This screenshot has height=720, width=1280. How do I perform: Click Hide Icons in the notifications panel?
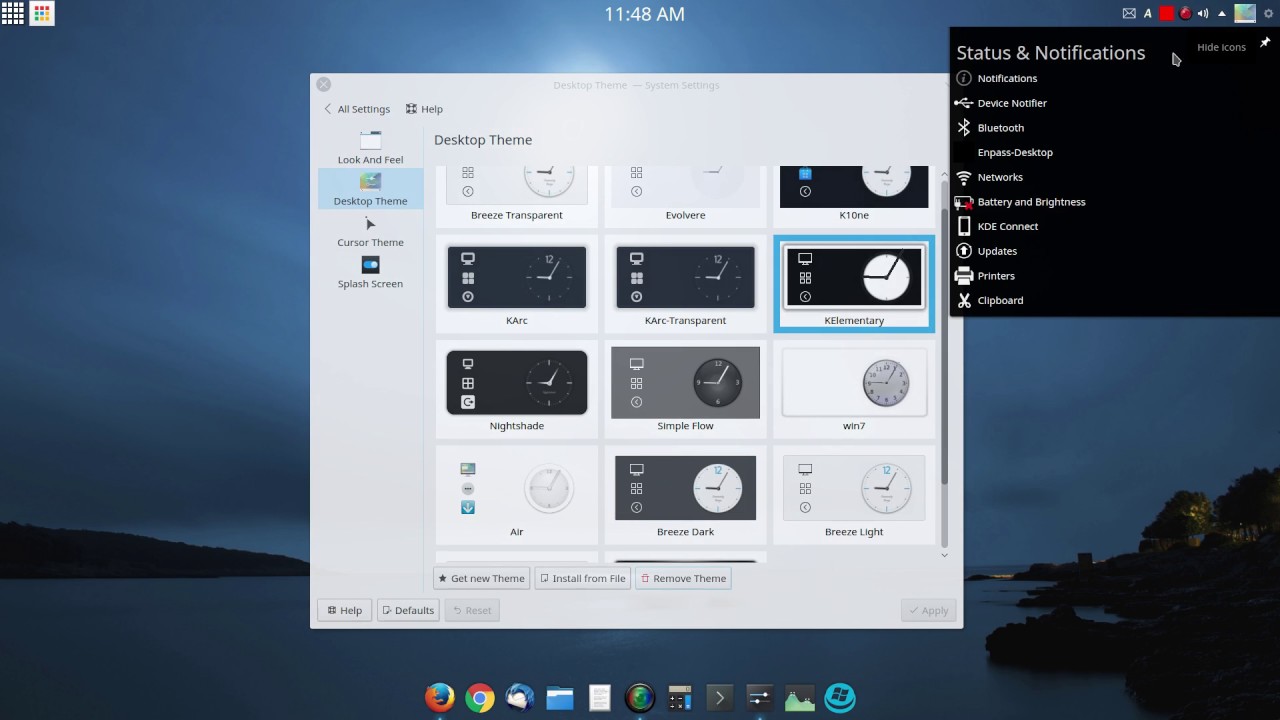click(1221, 47)
